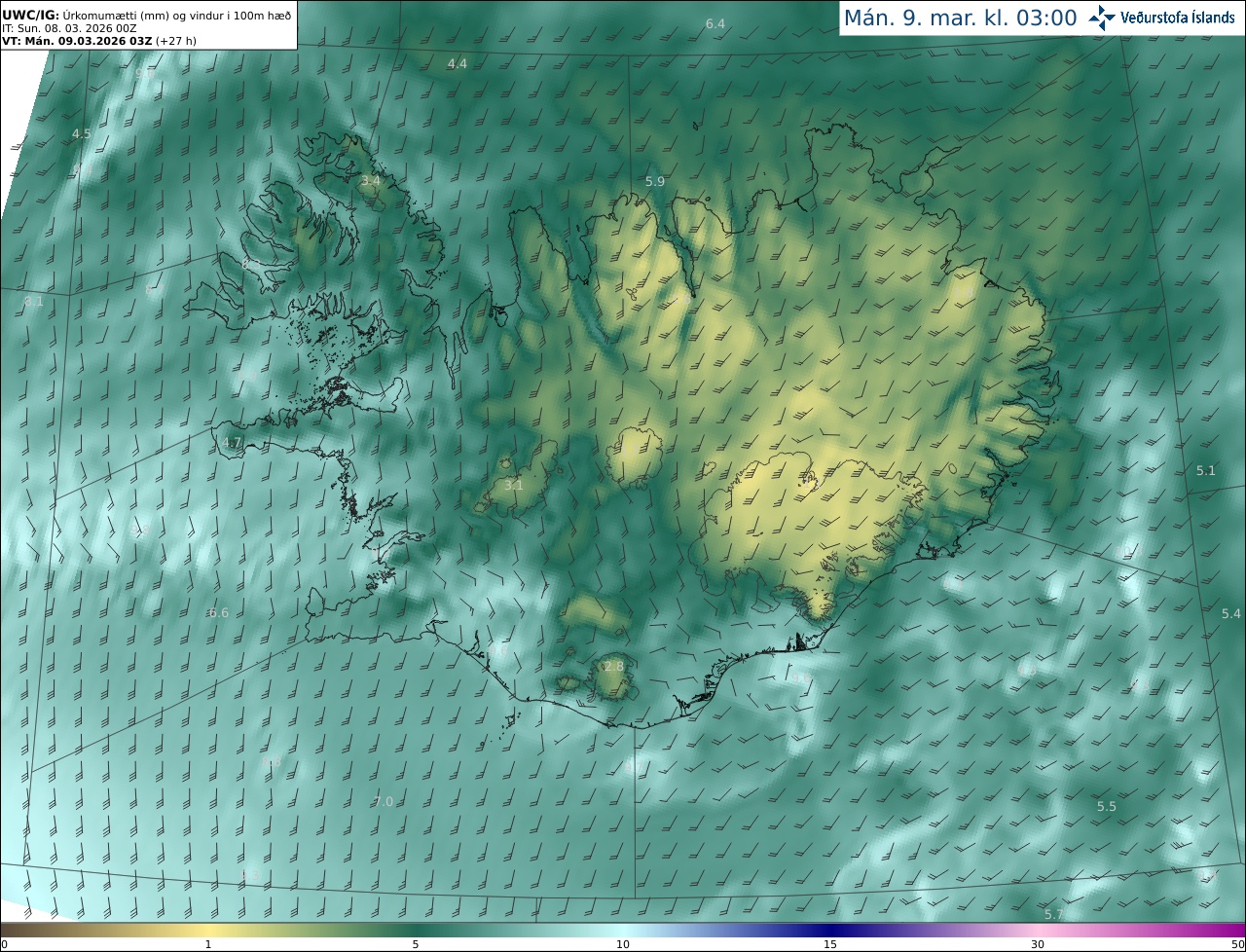Click the Veðurstofa Íslands logo symbol

[1102, 18]
